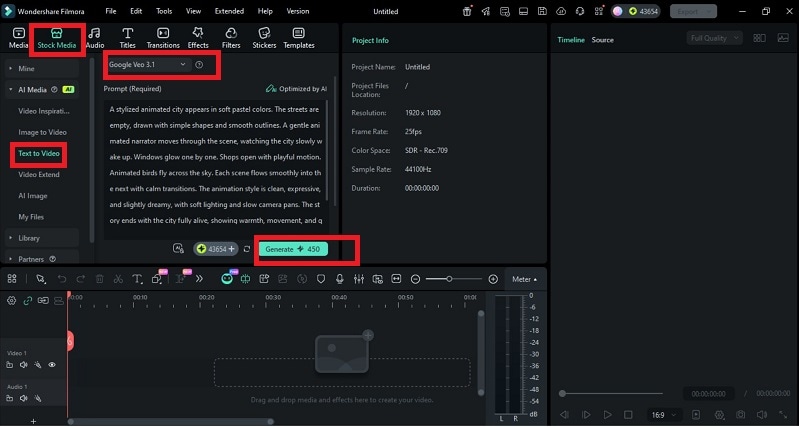
Task: Toggle Video 1 track visibility eye
Action: click(x=51, y=365)
